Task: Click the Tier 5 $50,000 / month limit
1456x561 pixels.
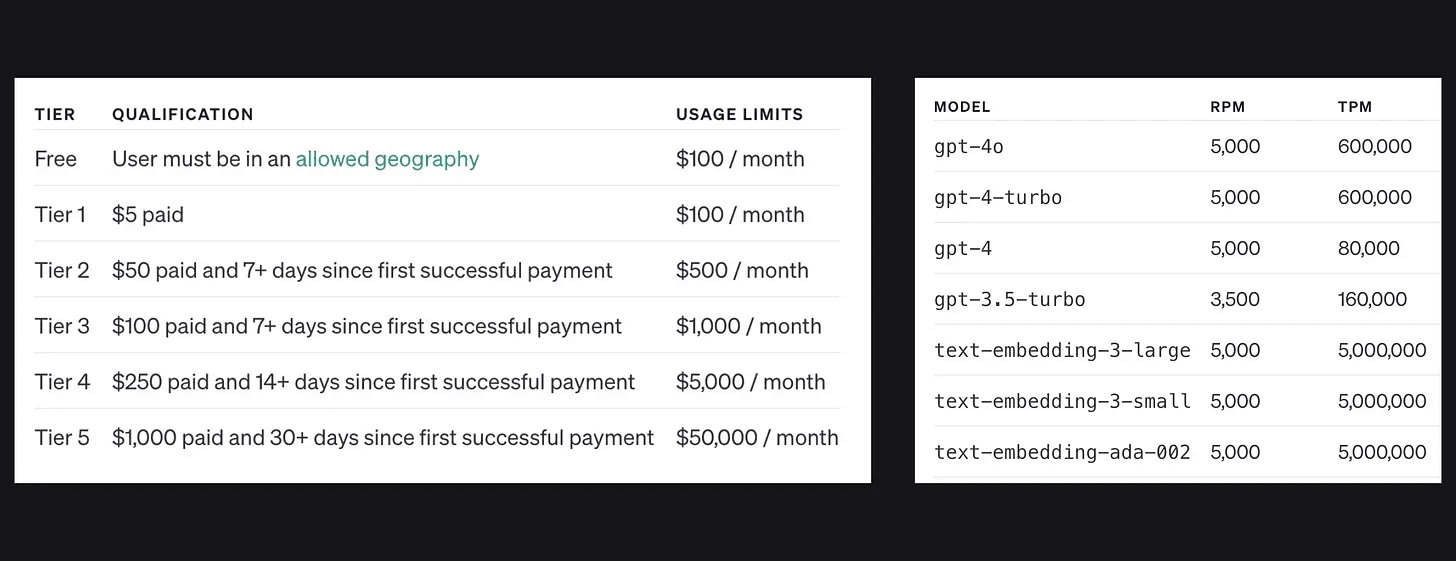Action: pos(757,438)
